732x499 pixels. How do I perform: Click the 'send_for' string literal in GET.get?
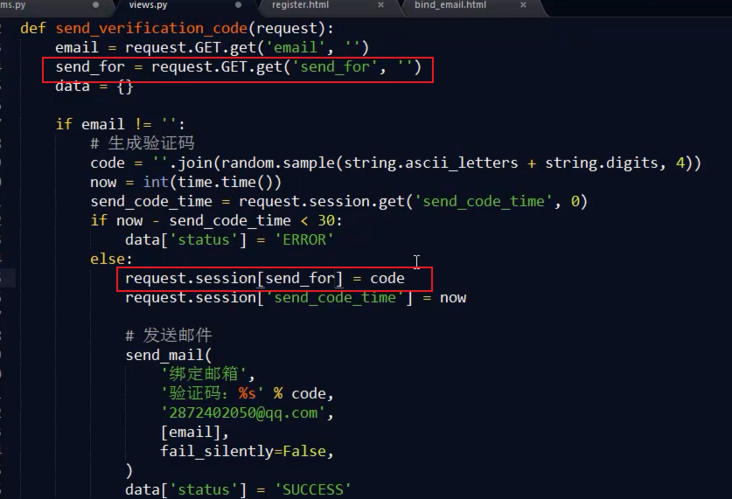pos(334,67)
